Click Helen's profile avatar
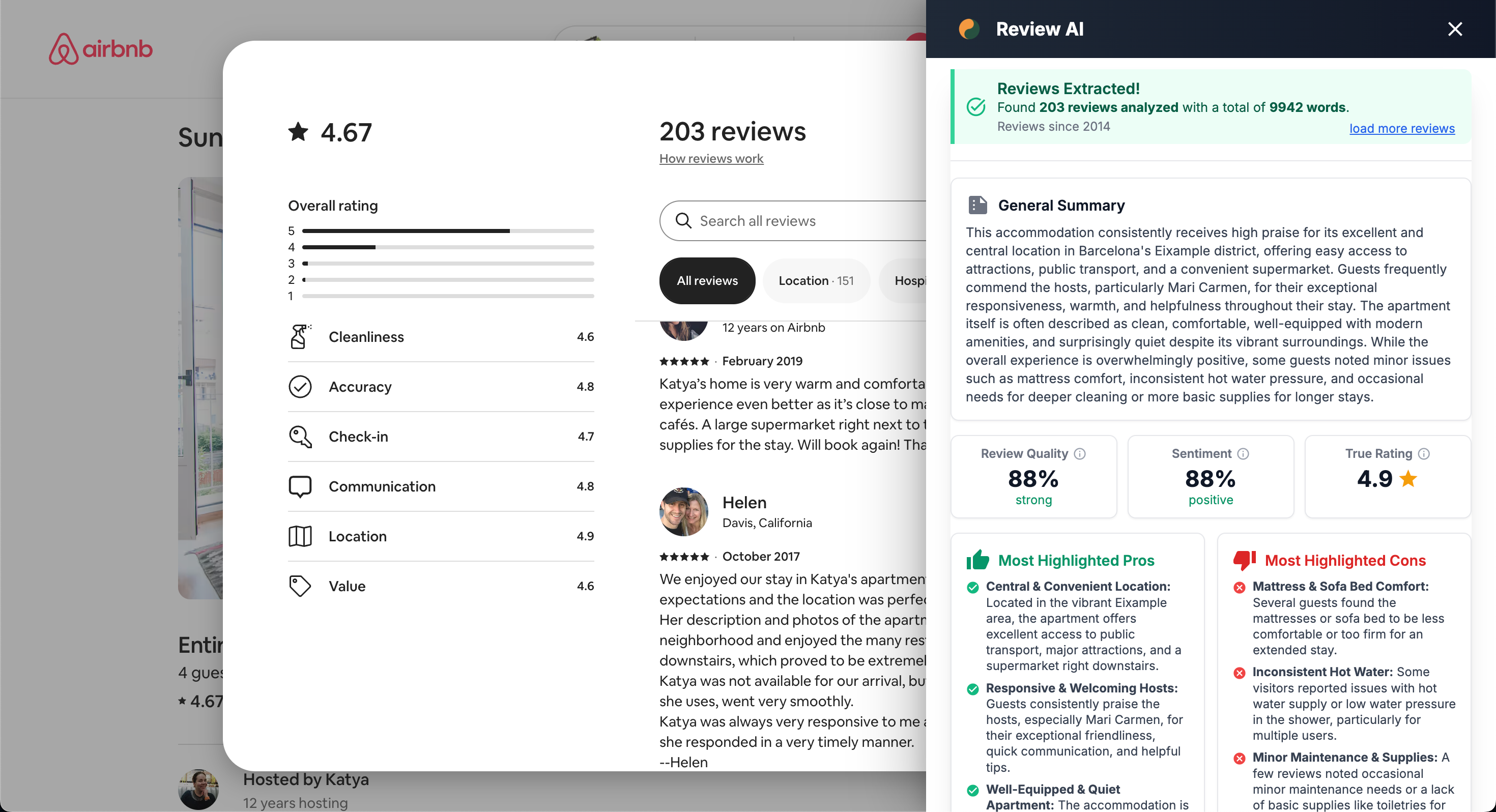The width and height of the screenshot is (1496, 812). [683, 511]
